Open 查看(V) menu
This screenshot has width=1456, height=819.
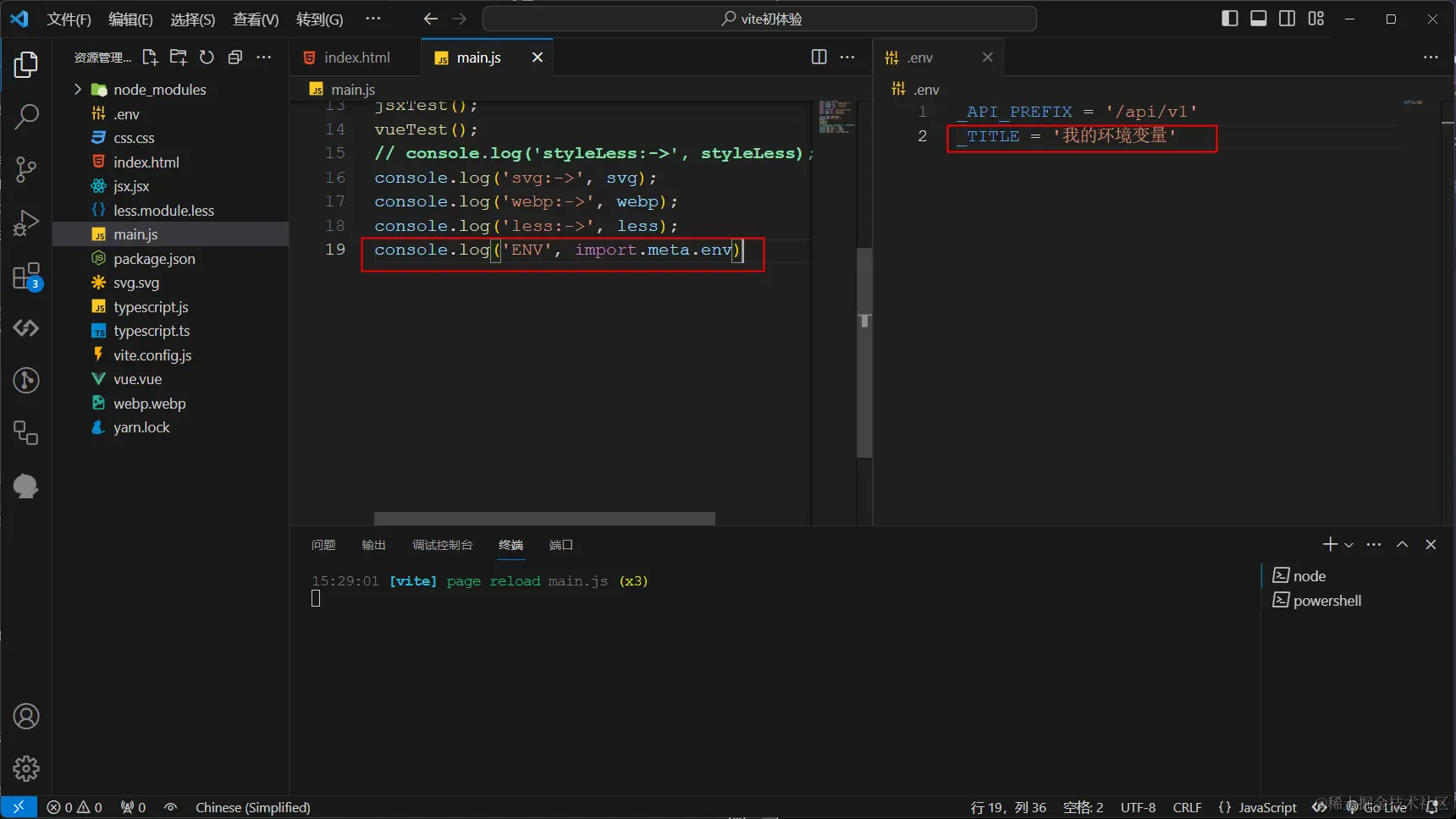point(256,19)
